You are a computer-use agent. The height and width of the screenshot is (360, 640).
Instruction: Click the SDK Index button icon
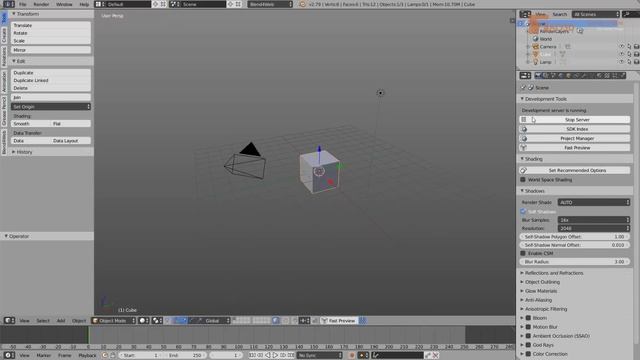click(x=524, y=129)
